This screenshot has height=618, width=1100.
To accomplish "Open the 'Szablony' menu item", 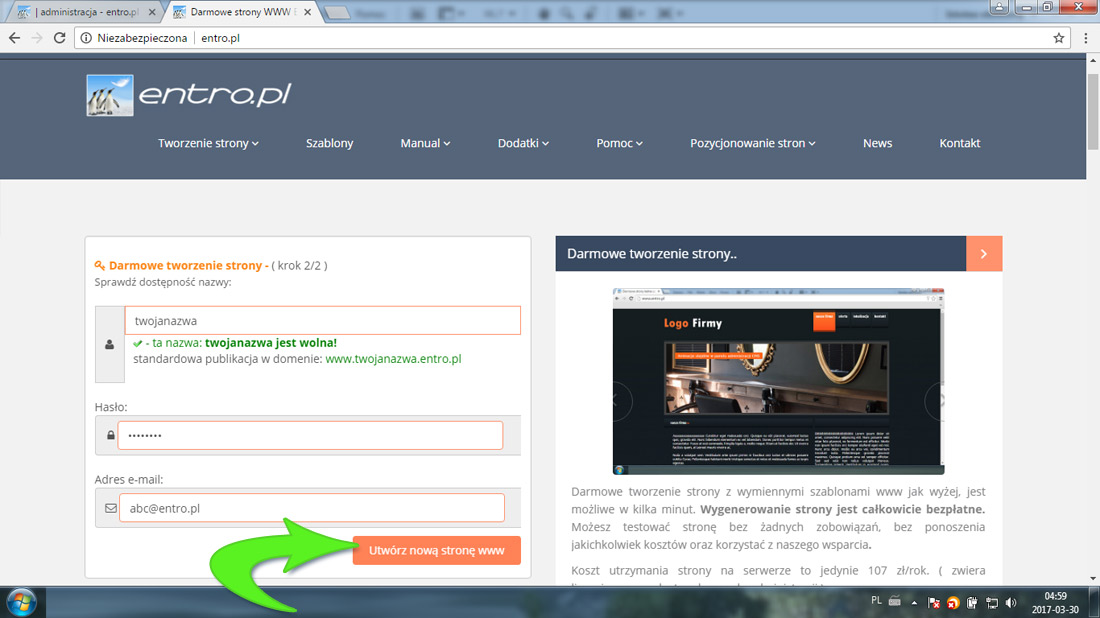I will (x=330, y=143).
